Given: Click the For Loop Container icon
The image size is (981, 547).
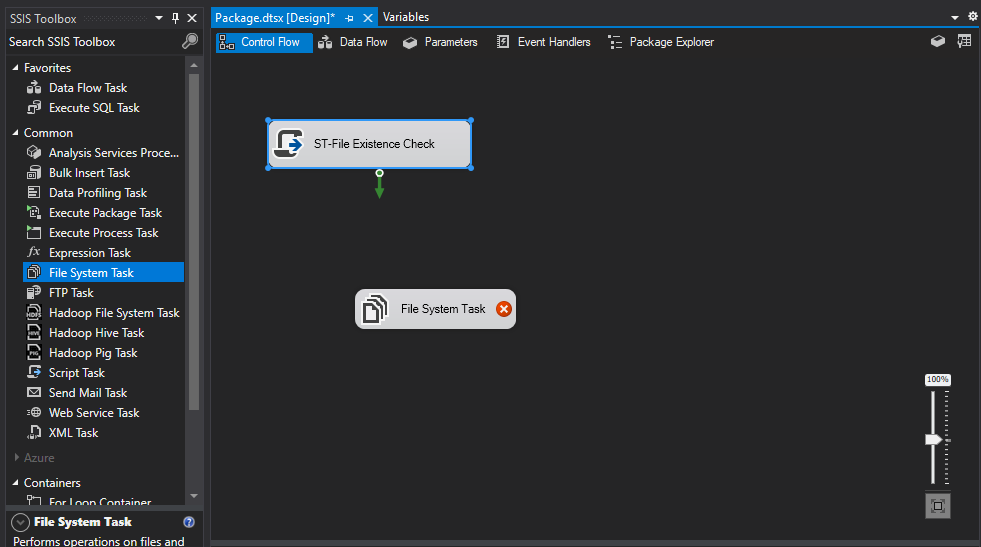Looking at the screenshot, I should tap(34, 501).
